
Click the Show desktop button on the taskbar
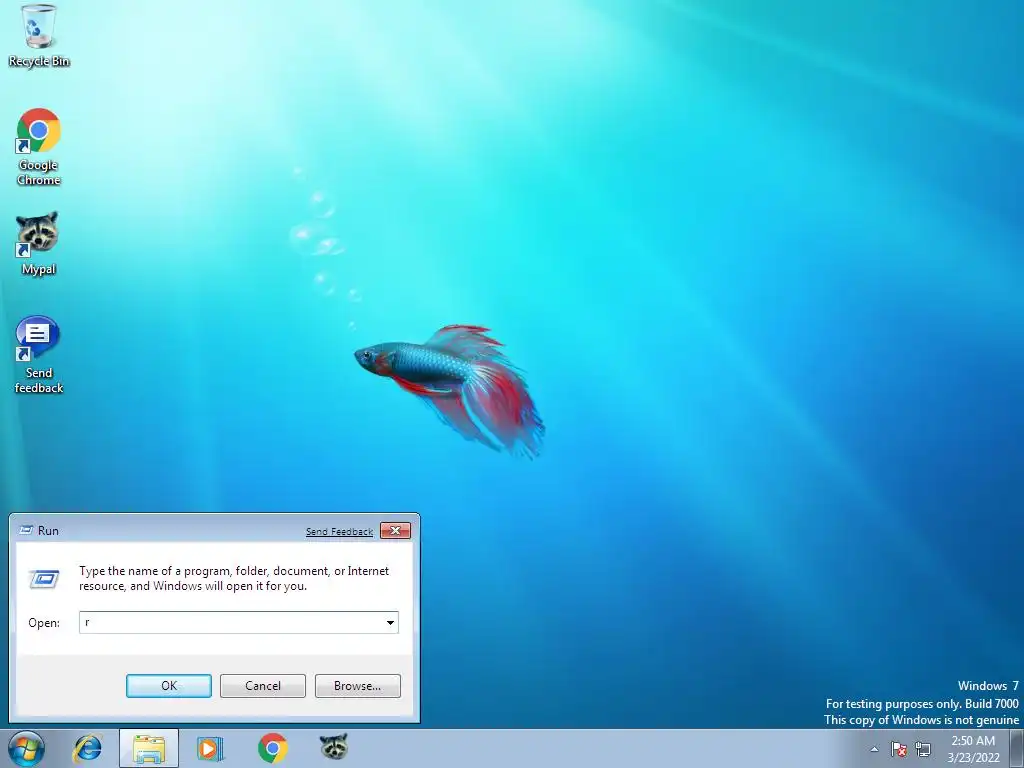pos(1017,748)
